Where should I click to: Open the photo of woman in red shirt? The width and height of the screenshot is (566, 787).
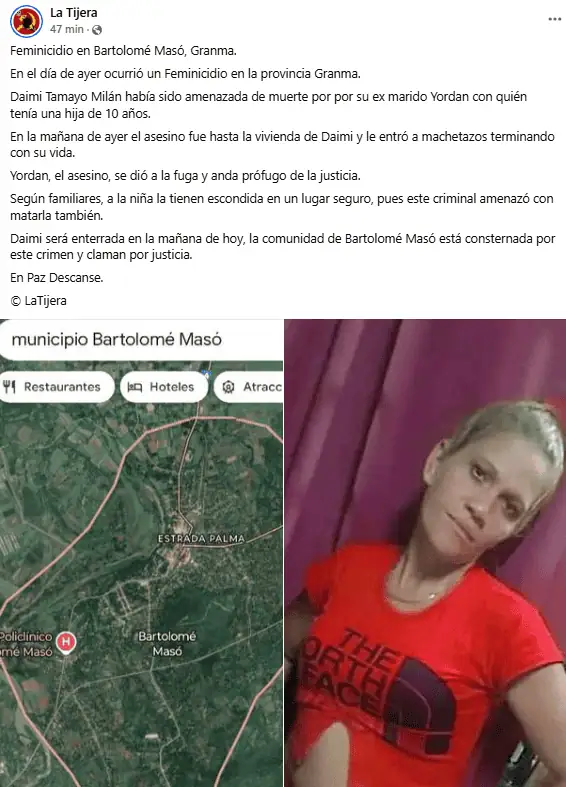point(426,553)
